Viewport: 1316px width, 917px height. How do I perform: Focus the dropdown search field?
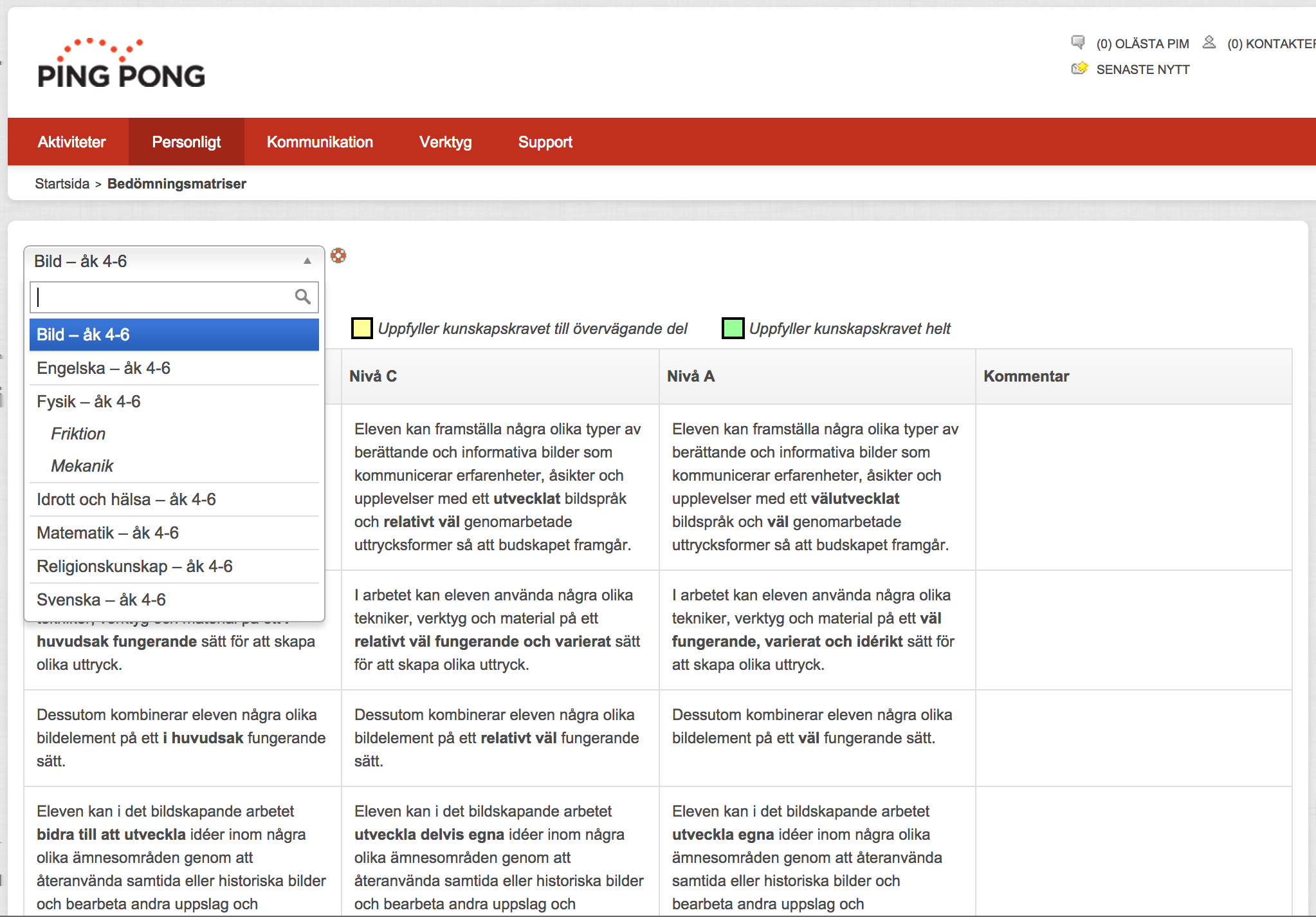(x=174, y=297)
